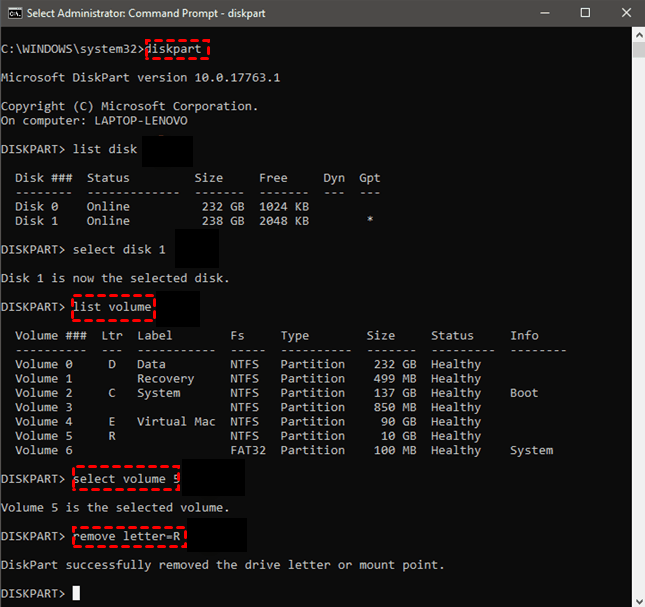Click the '238 GB' disk size
This screenshot has width=645, height=607.
click(223, 221)
